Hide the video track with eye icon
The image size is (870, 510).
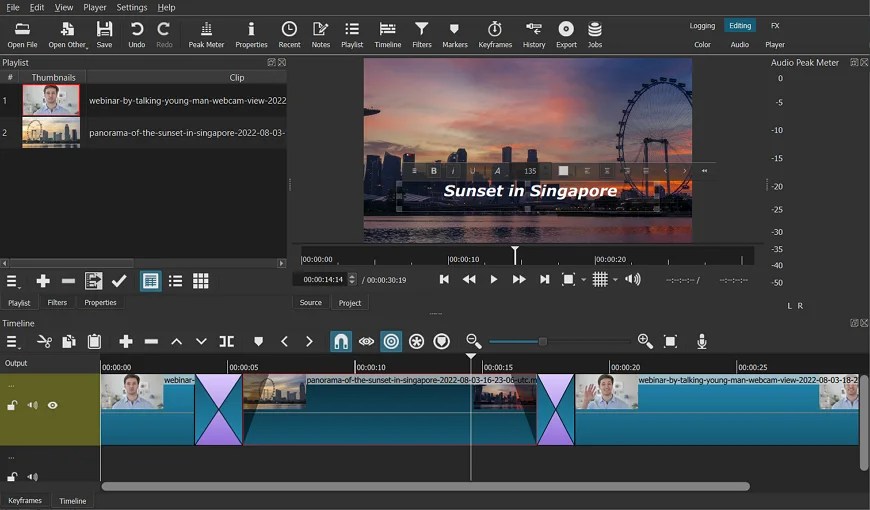tap(53, 405)
